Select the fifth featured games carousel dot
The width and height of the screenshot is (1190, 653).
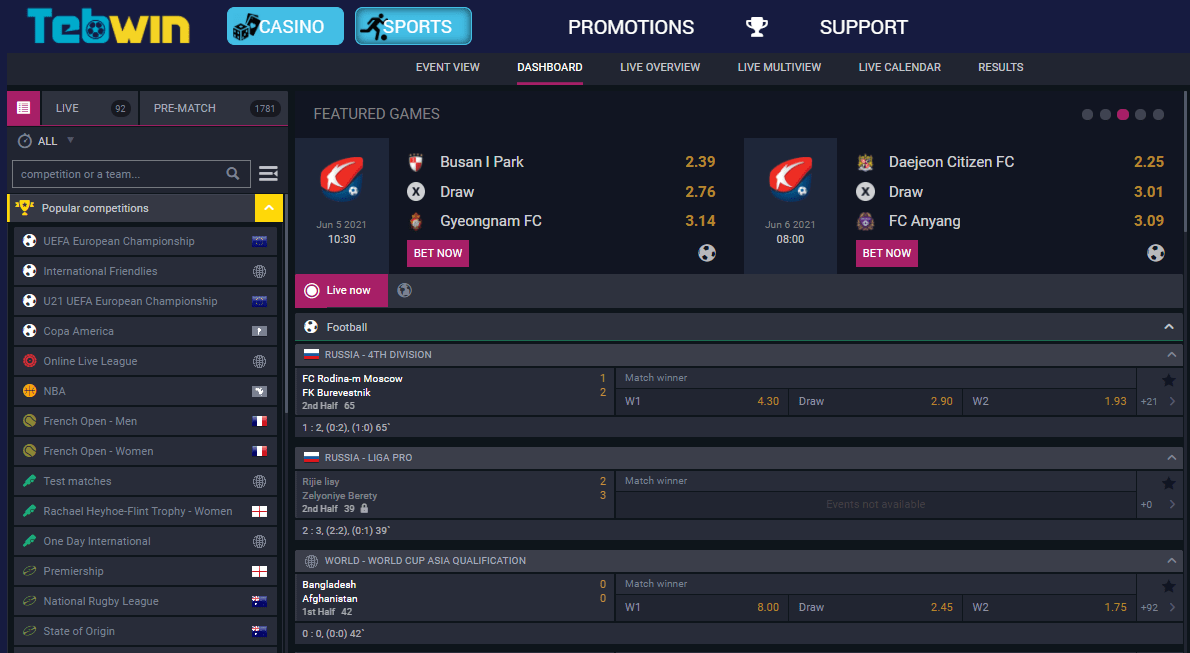[x=1158, y=115]
